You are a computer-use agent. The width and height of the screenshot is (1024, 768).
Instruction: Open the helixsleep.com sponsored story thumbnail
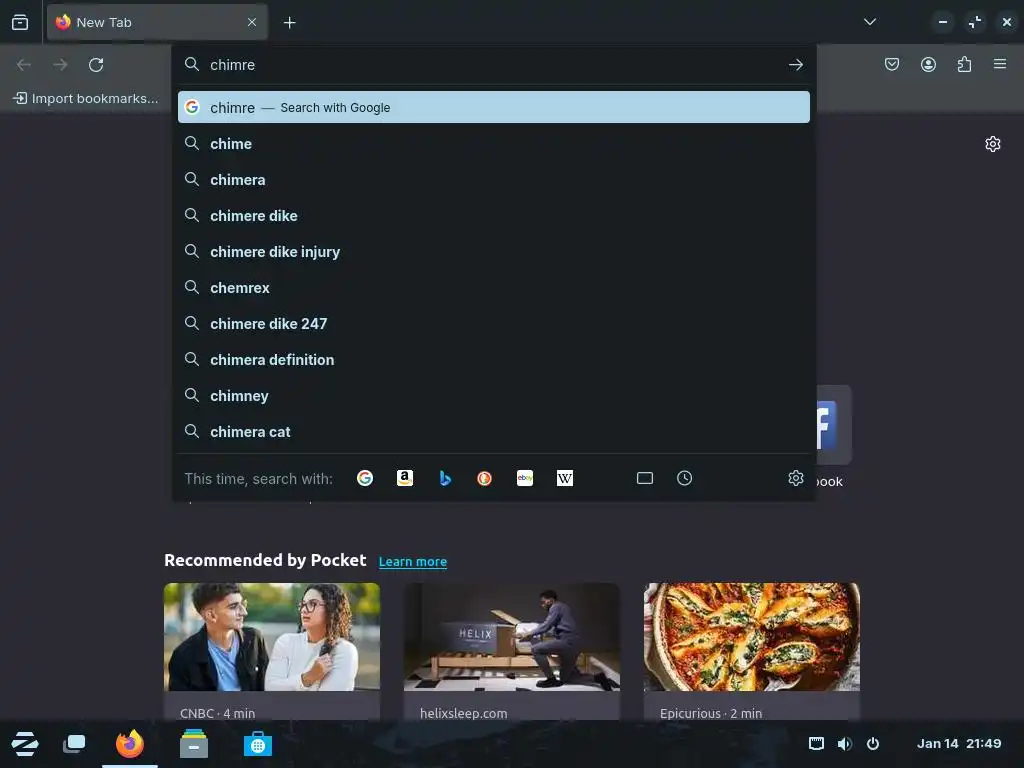tap(512, 637)
